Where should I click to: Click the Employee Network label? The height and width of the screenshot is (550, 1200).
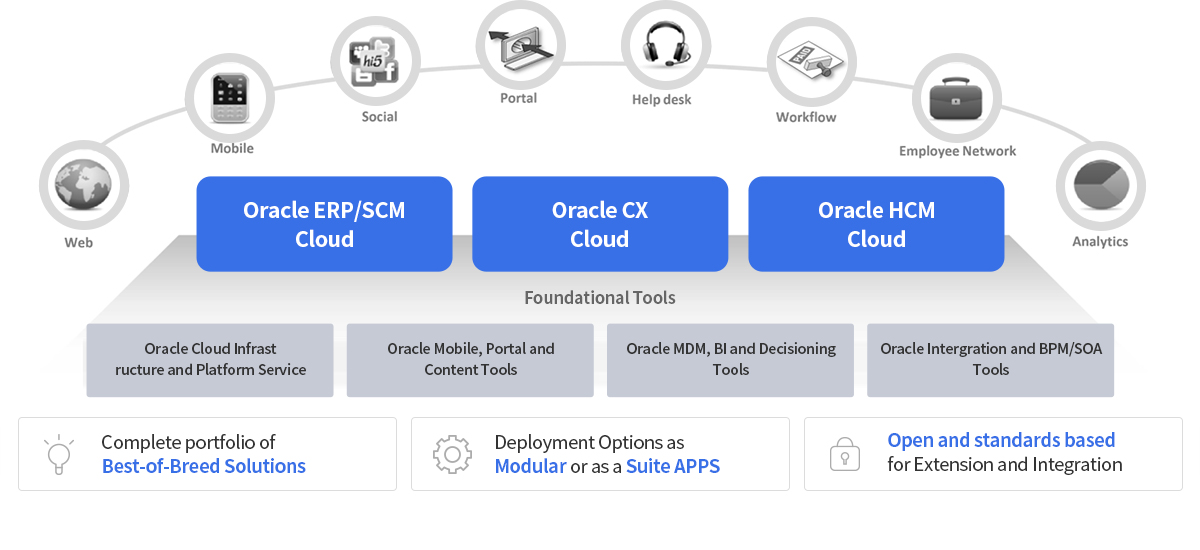tap(957, 151)
